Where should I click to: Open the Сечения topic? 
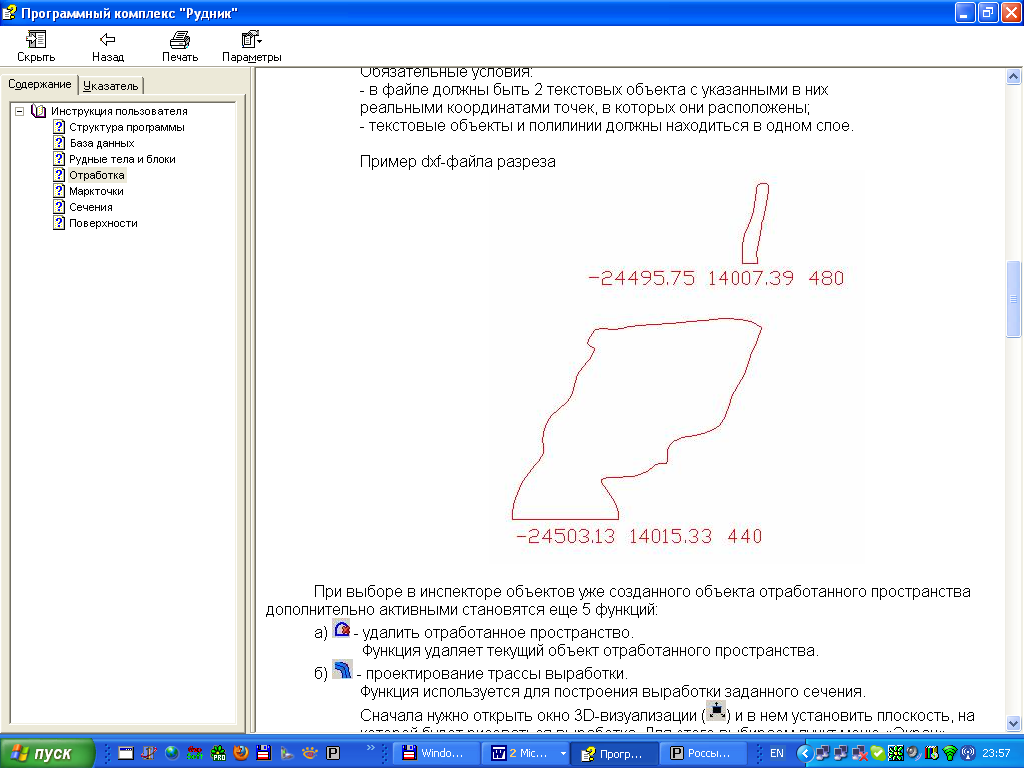coord(90,207)
